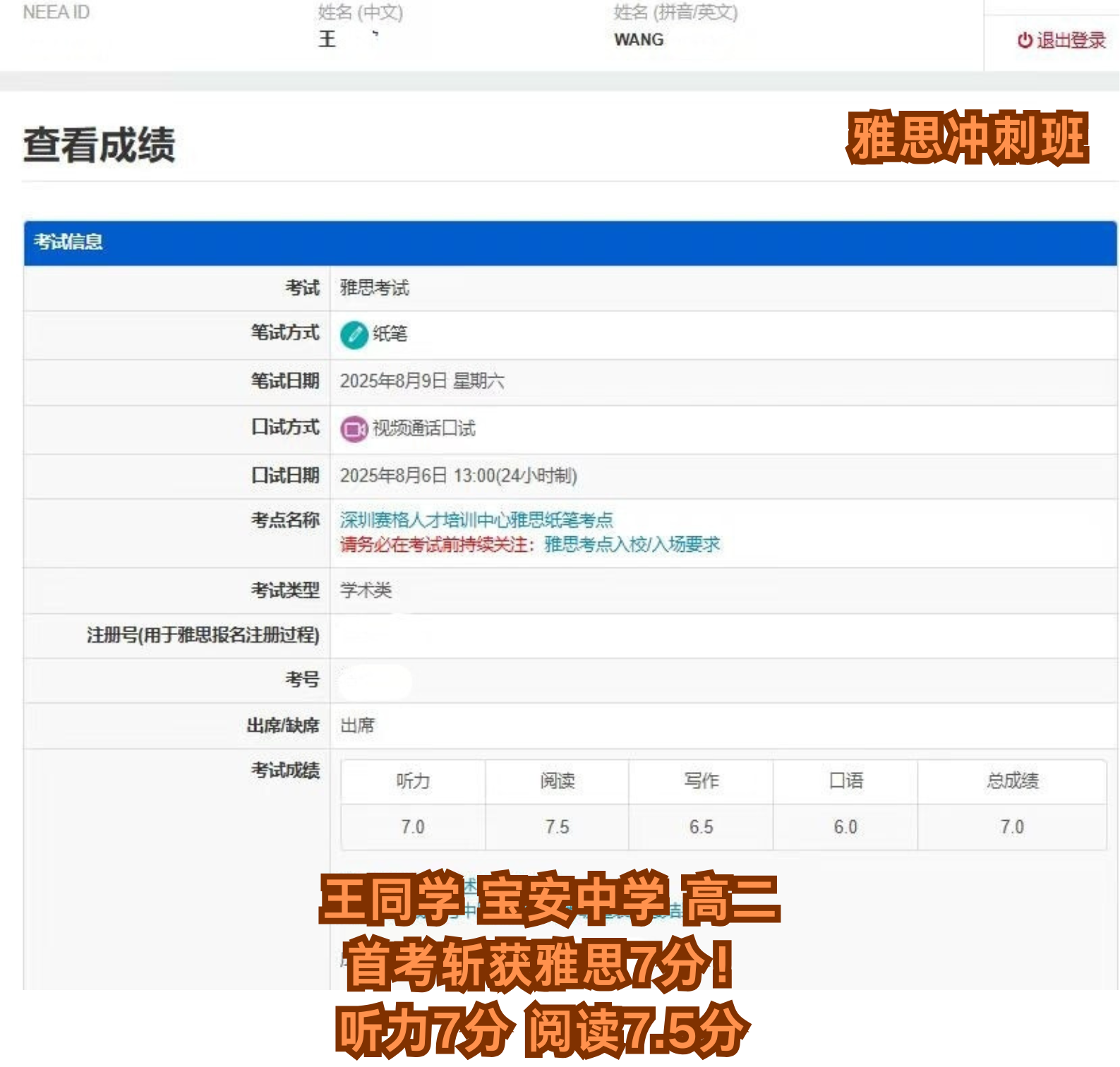Click the power icon beside 退出登录
1120x1067 pixels.
point(1024,41)
